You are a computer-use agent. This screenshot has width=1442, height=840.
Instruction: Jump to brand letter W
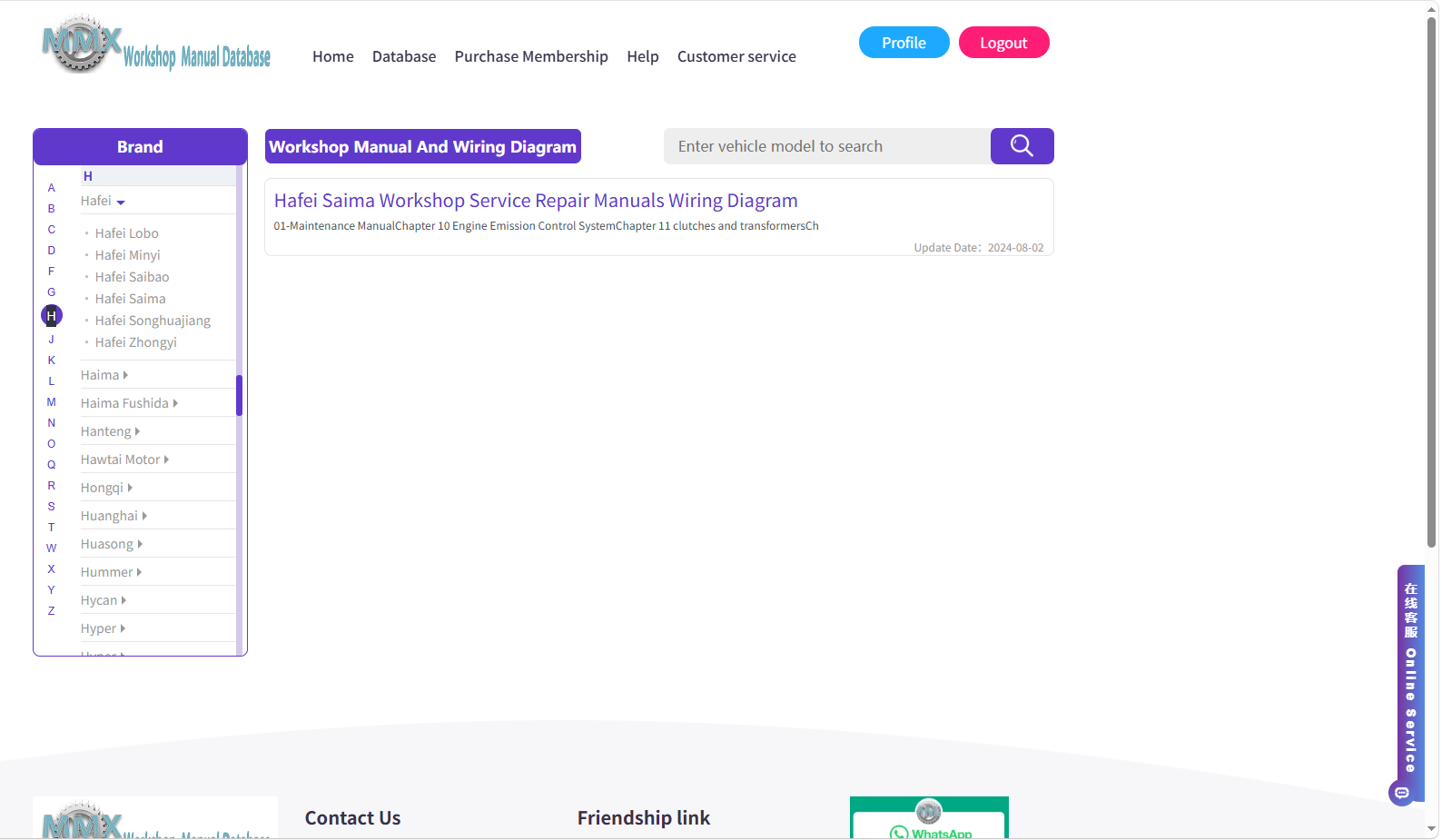[x=52, y=548]
